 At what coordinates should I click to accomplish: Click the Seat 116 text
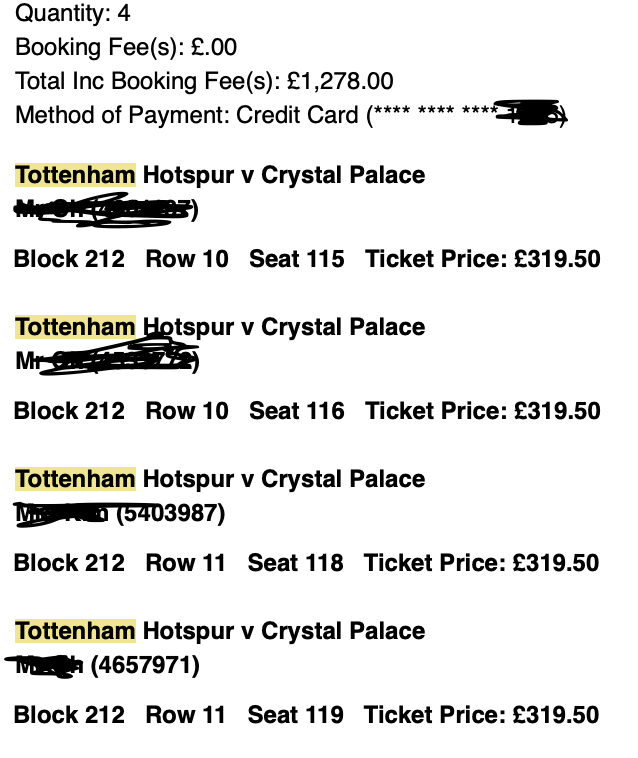point(296,411)
